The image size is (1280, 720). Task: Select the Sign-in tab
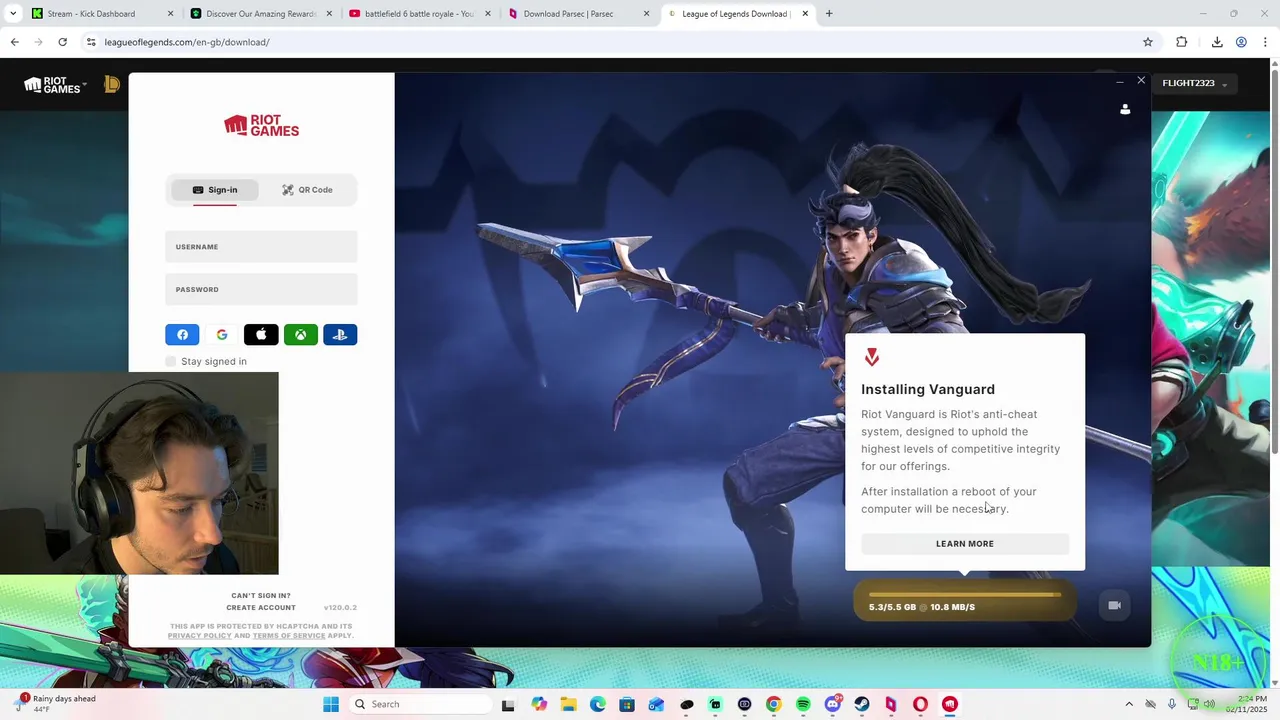215,190
